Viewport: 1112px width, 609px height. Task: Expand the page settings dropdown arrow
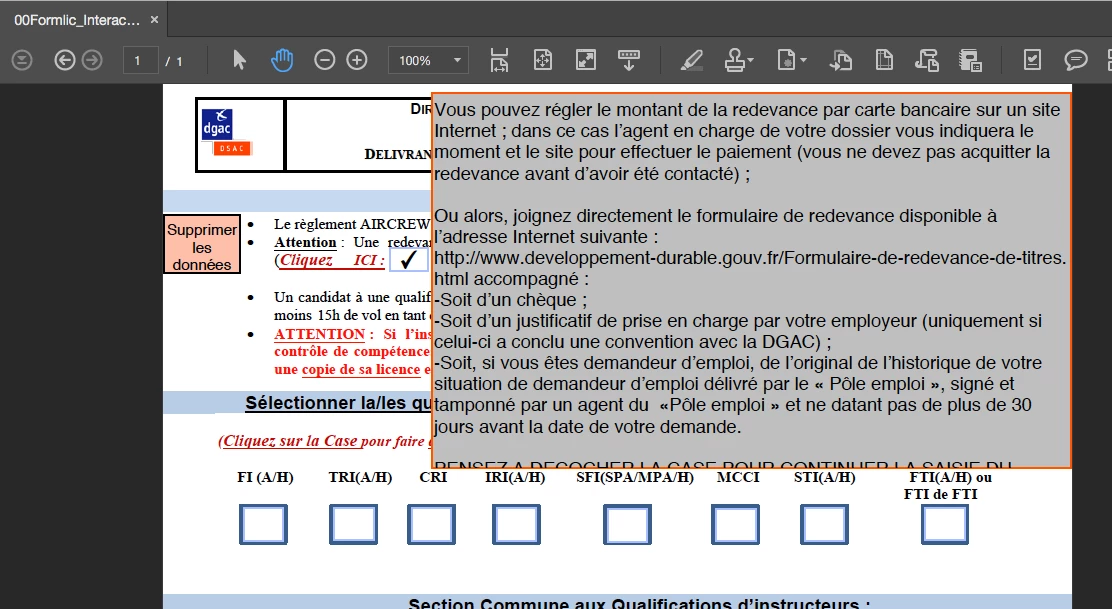tap(803, 61)
